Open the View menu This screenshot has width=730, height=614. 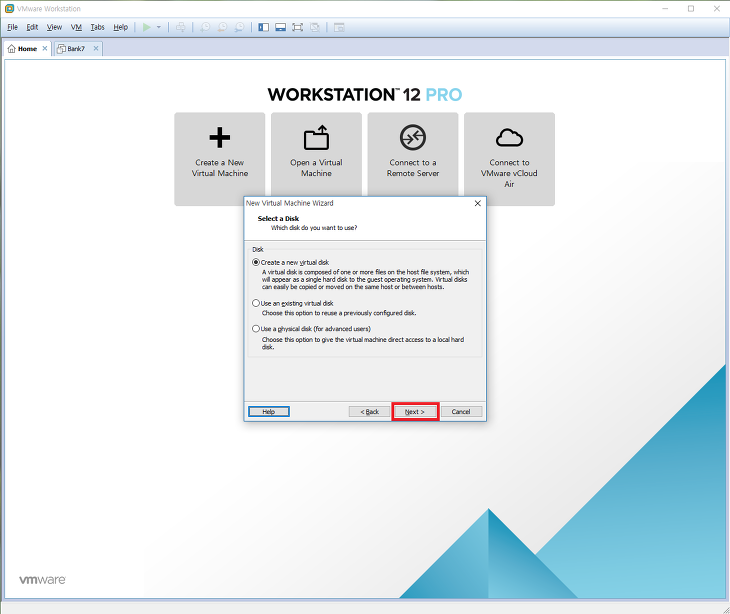coord(54,27)
